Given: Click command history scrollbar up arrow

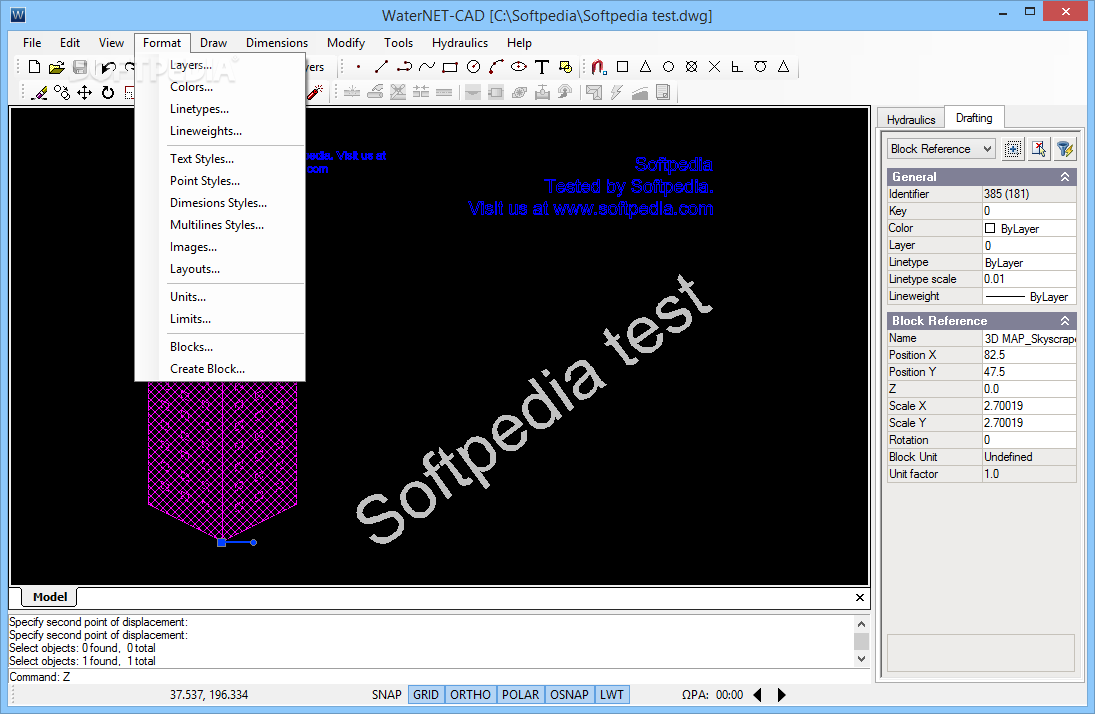Looking at the screenshot, I should pyautogui.click(x=862, y=624).
